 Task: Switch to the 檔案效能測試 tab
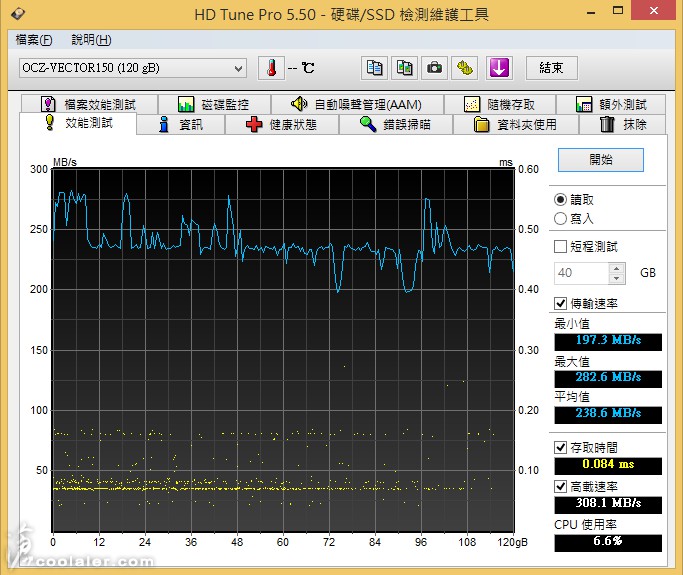tap(89, 105)
